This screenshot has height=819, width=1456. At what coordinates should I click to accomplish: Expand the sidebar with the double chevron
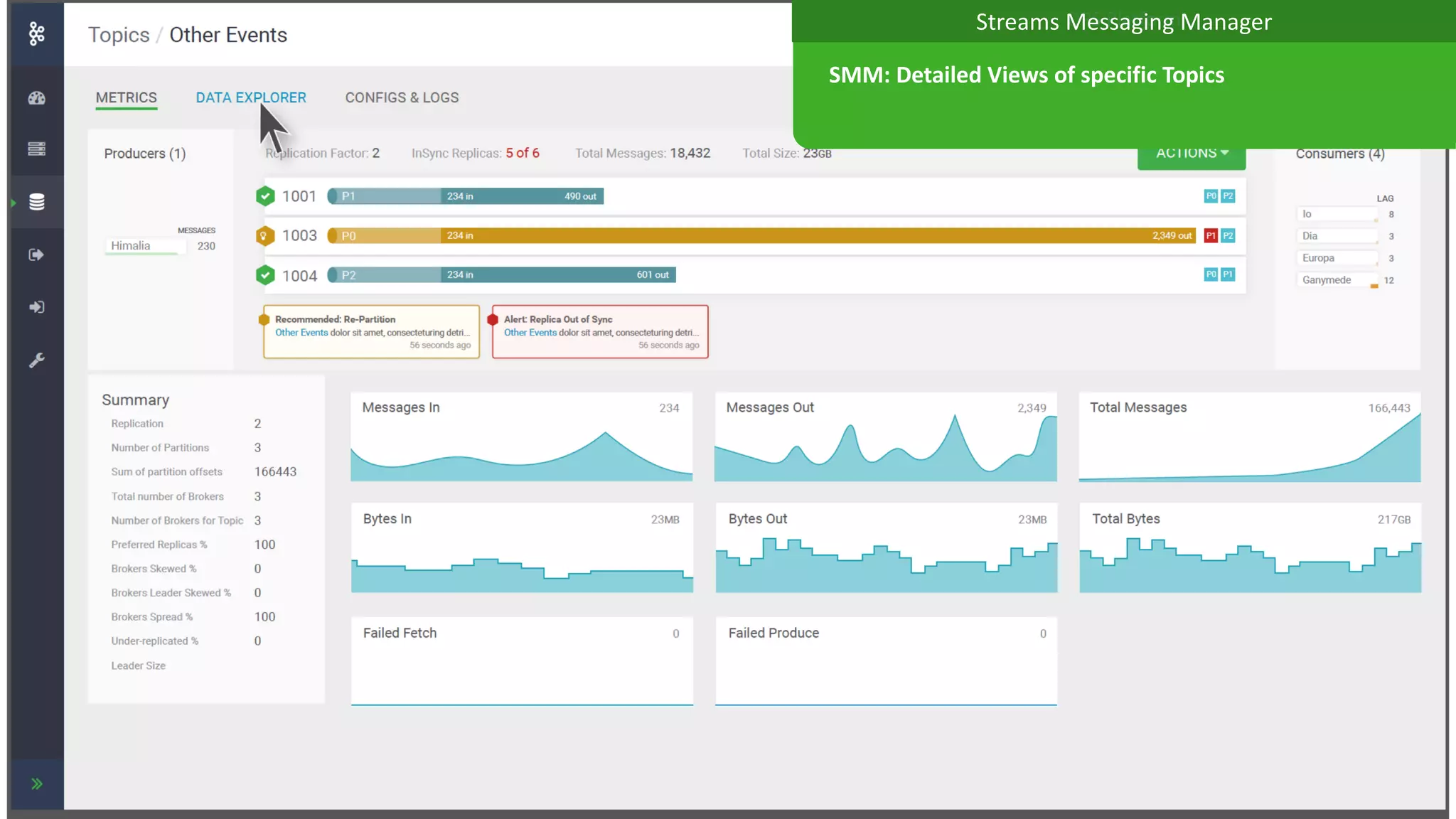(37, 783)
